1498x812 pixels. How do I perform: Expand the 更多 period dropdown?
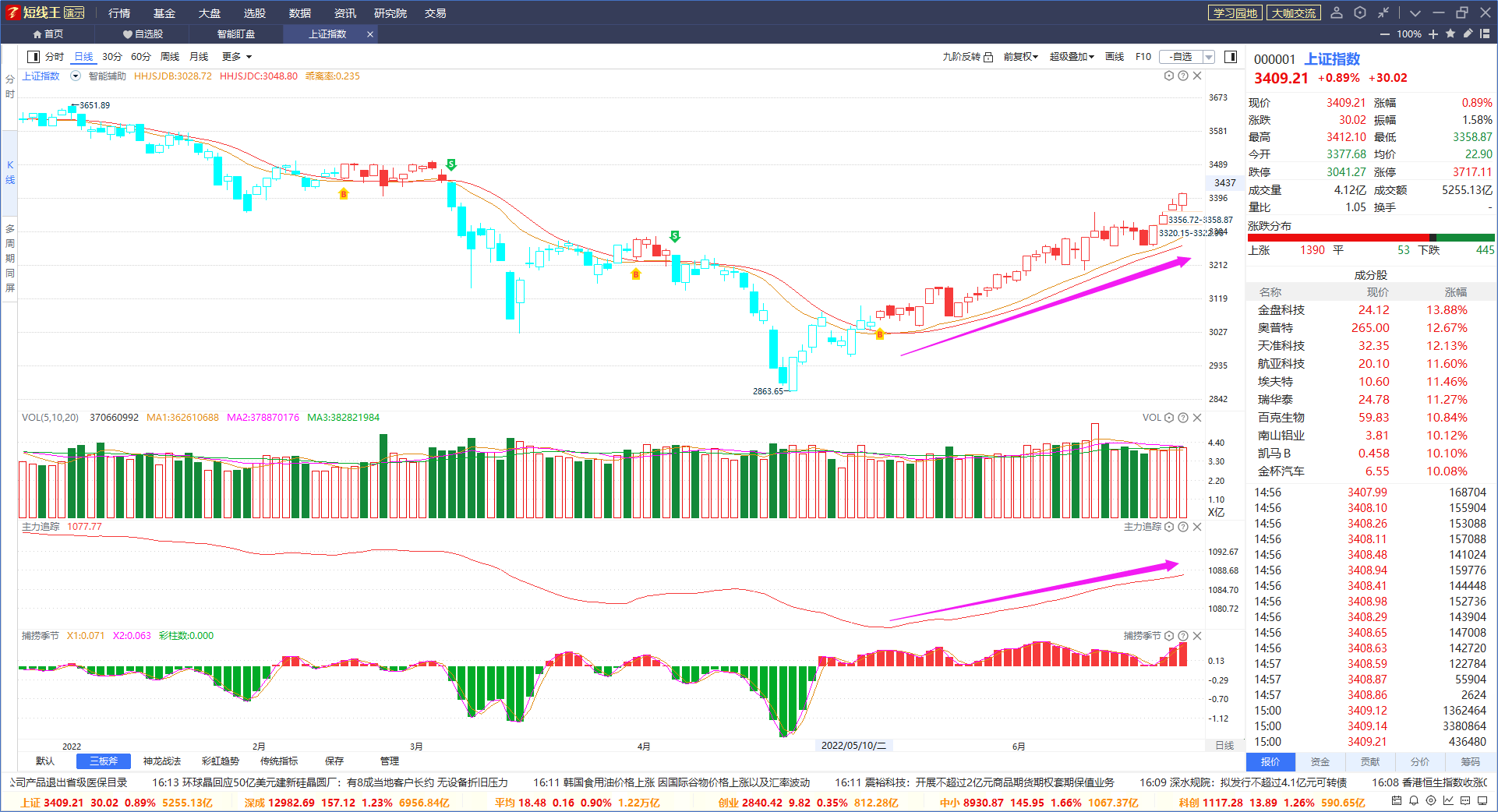tap(238, 57)
